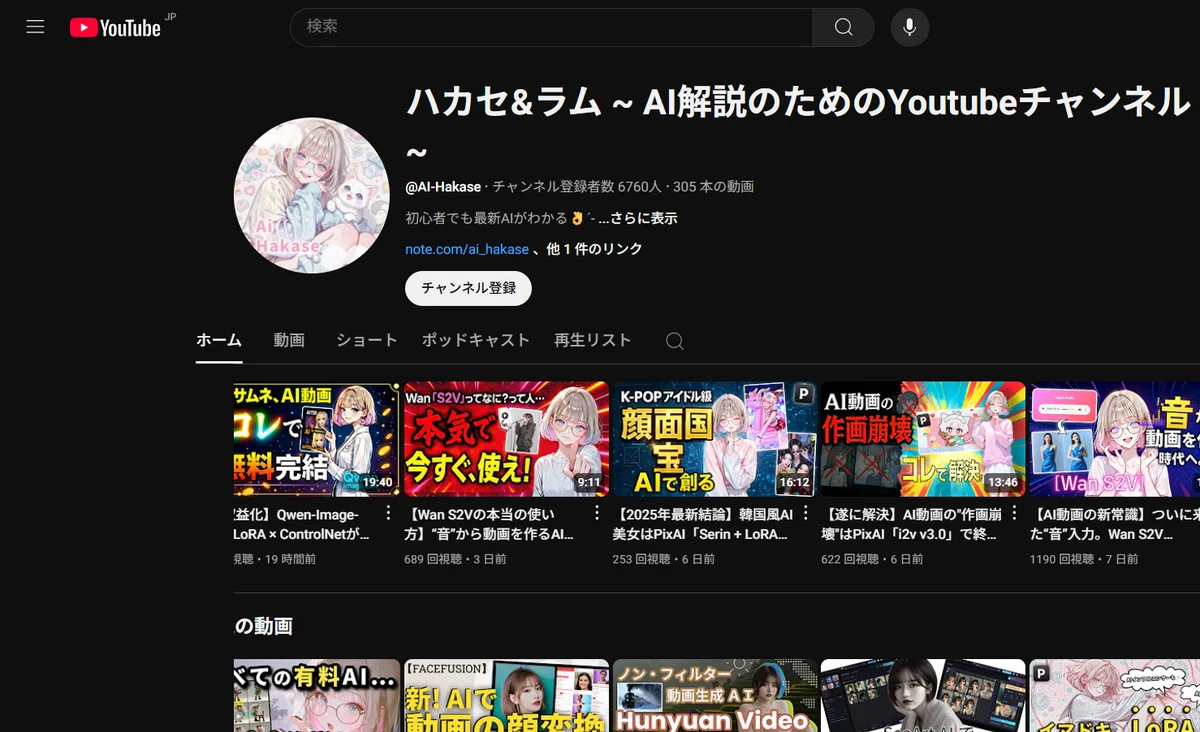
Task: Open options menu for 遂に解決 video
Action: (1013, 513)
